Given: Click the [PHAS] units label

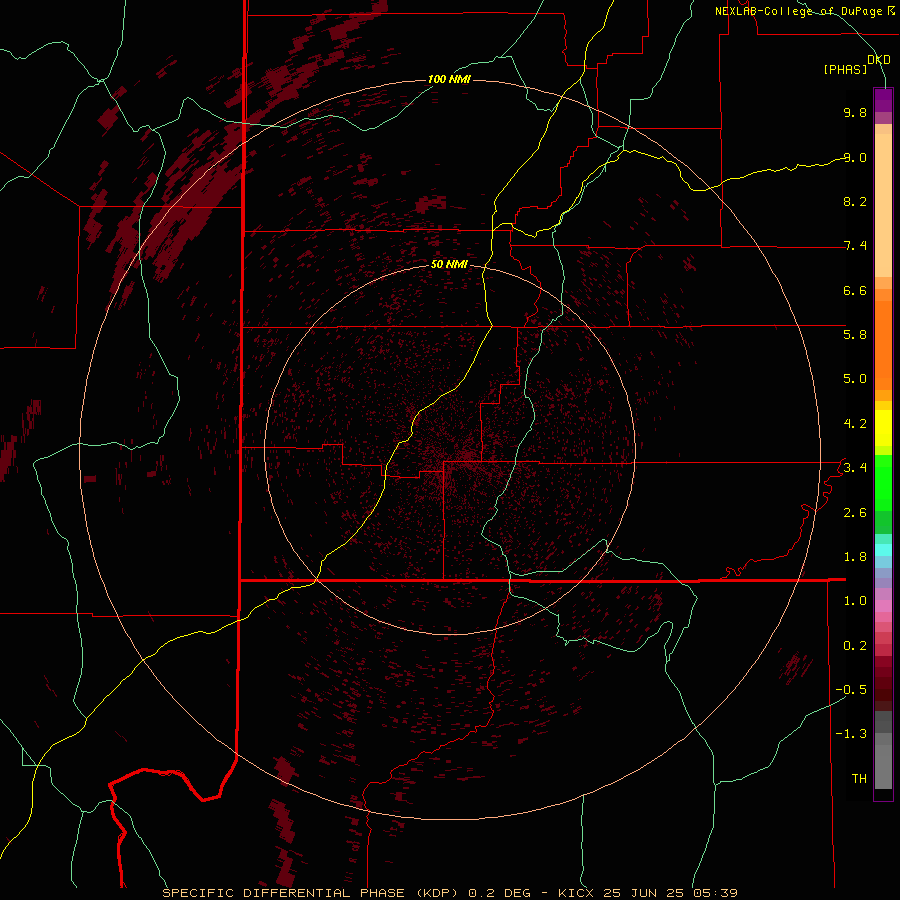Looking at the screenshot, I should (x=845, y=70).
